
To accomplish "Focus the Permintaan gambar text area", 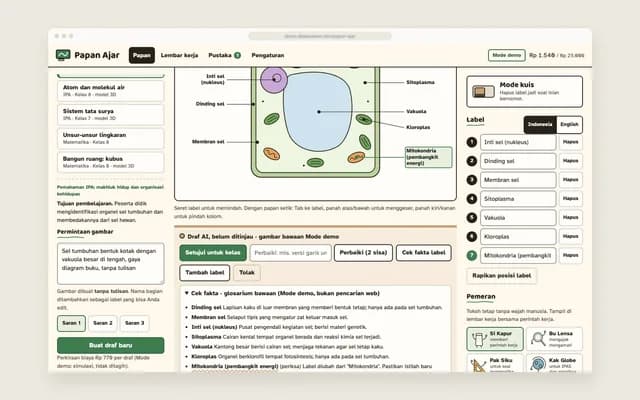I will click(111, 264).
